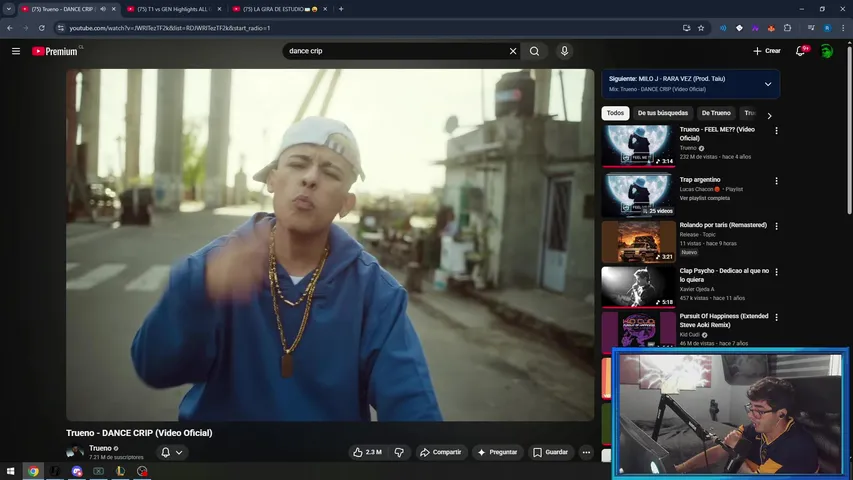The width and height of the screenshot is (853, 480).
Task: Open options for Clap Psycho video
Action: (776, 272)
